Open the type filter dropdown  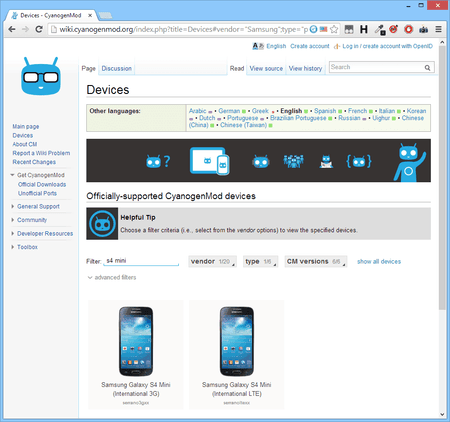tap(260, 262)
